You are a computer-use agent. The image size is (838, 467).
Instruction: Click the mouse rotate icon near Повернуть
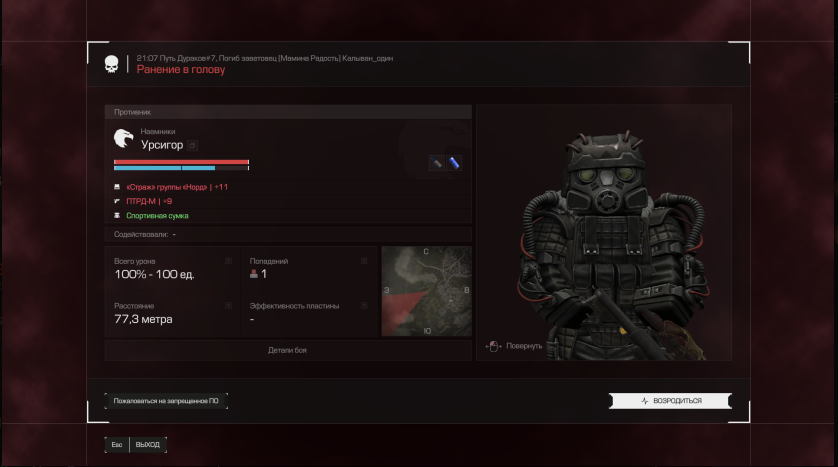point(493,346)
